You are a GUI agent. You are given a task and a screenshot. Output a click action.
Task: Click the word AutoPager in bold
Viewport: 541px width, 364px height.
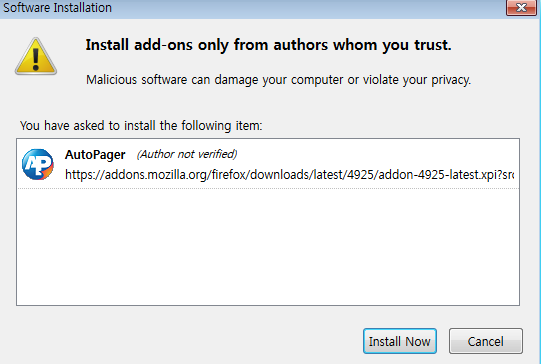point(95,154)
